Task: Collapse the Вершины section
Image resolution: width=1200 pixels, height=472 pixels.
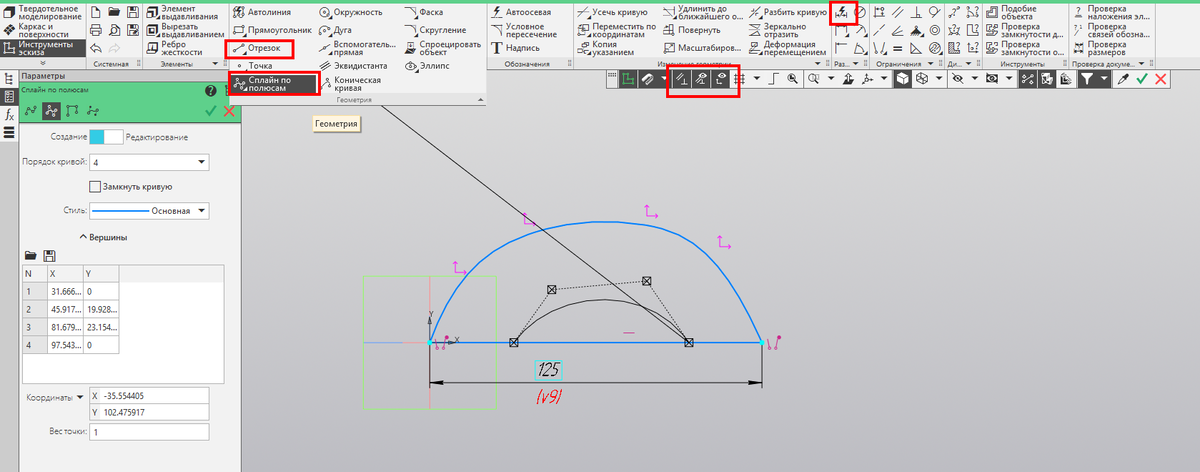Action: coord(84,237)
